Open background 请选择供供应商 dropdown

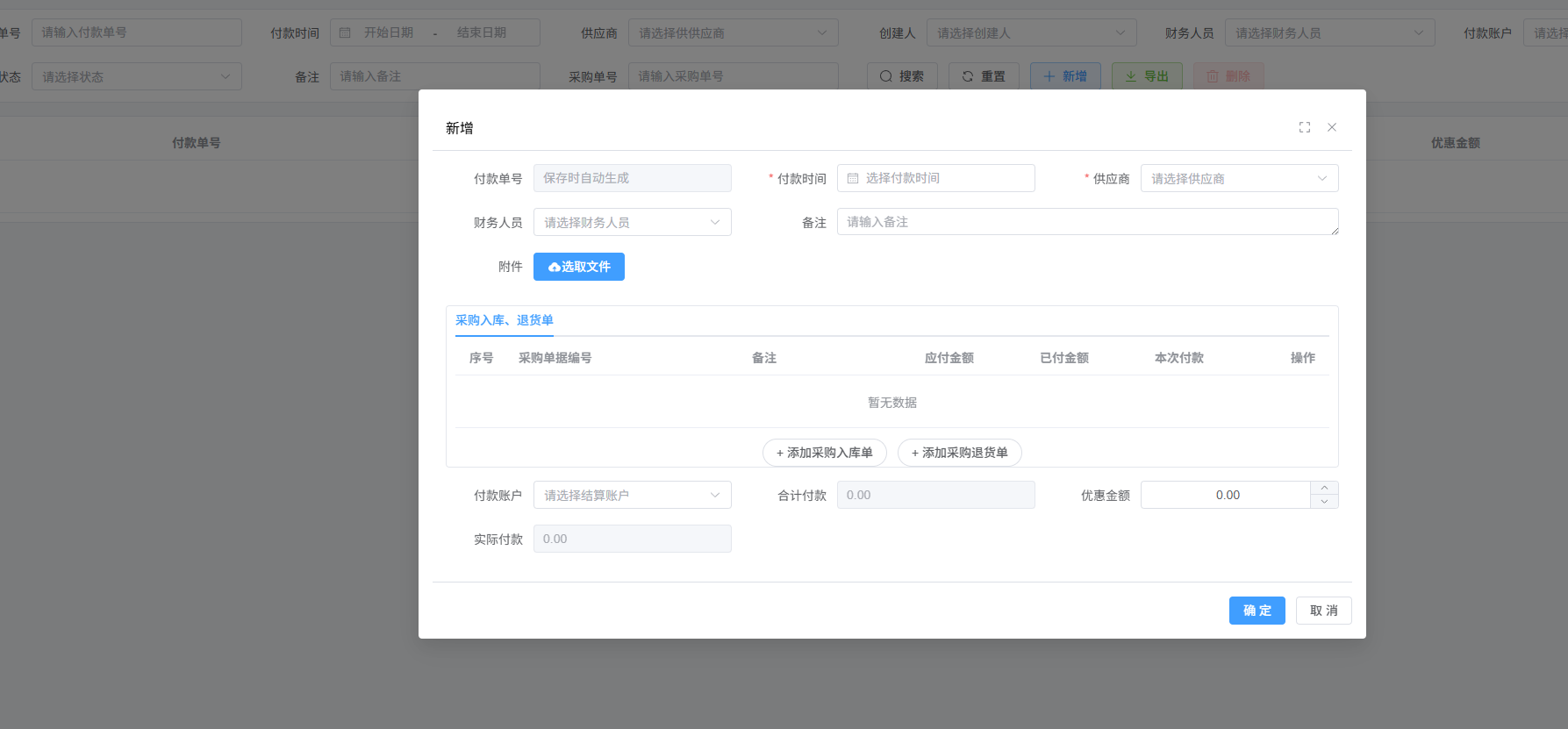733,32
